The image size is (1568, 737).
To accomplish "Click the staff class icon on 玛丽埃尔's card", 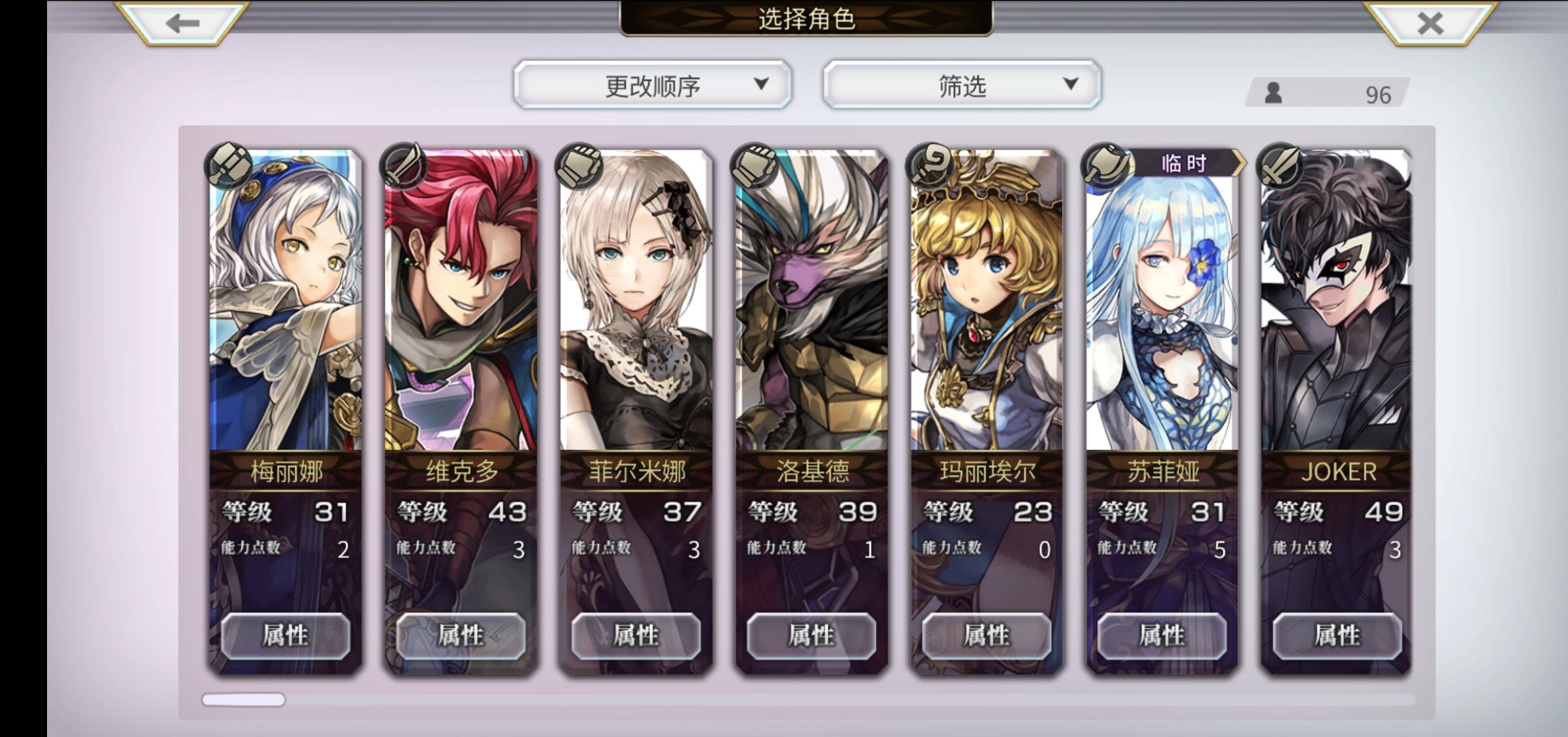I will pyautogui.click(x=929, y=166).
